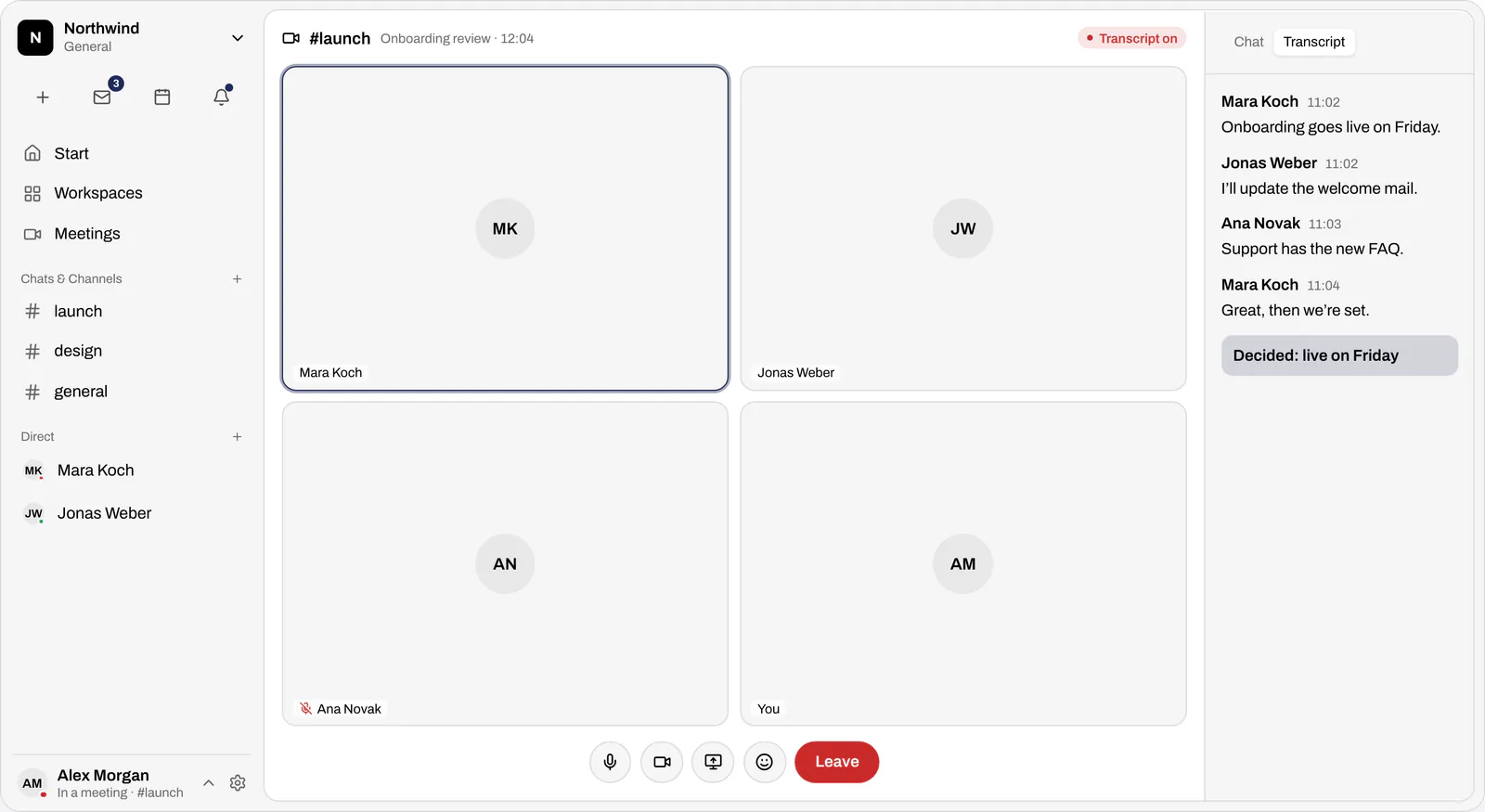Select Jonas Weber's video tile
This screenshot has width=1485, height=812.
963,228
